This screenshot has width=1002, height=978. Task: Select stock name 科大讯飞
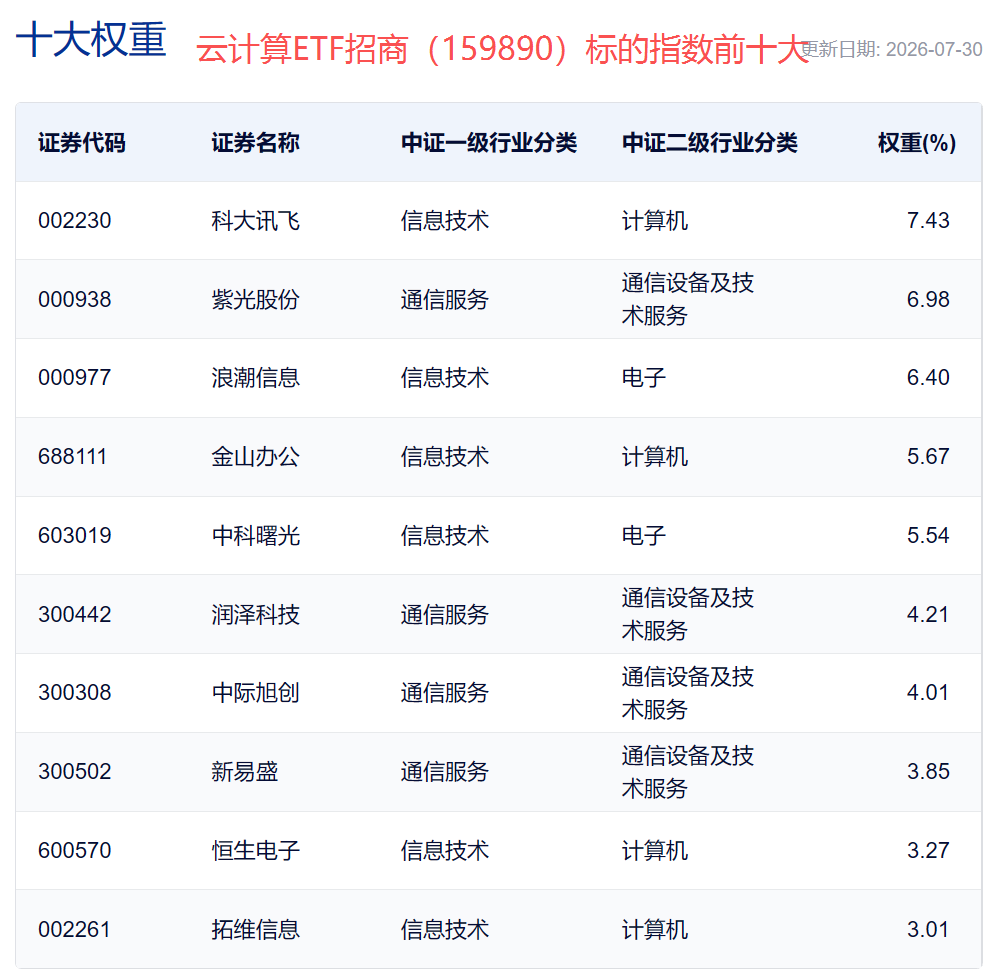[256, 221]
